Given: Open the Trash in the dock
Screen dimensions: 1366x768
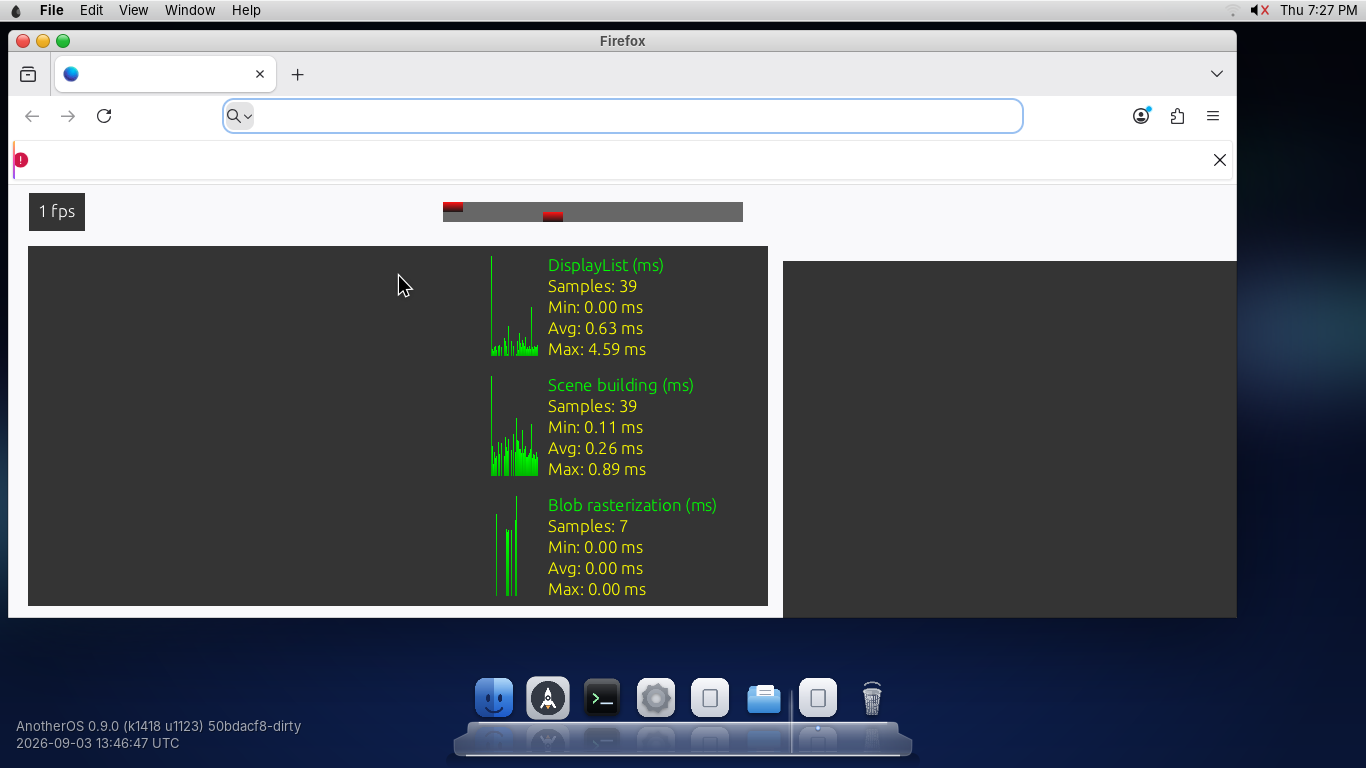Looking at the screenshot, I should pyautogui.click(x=872, y=698).
